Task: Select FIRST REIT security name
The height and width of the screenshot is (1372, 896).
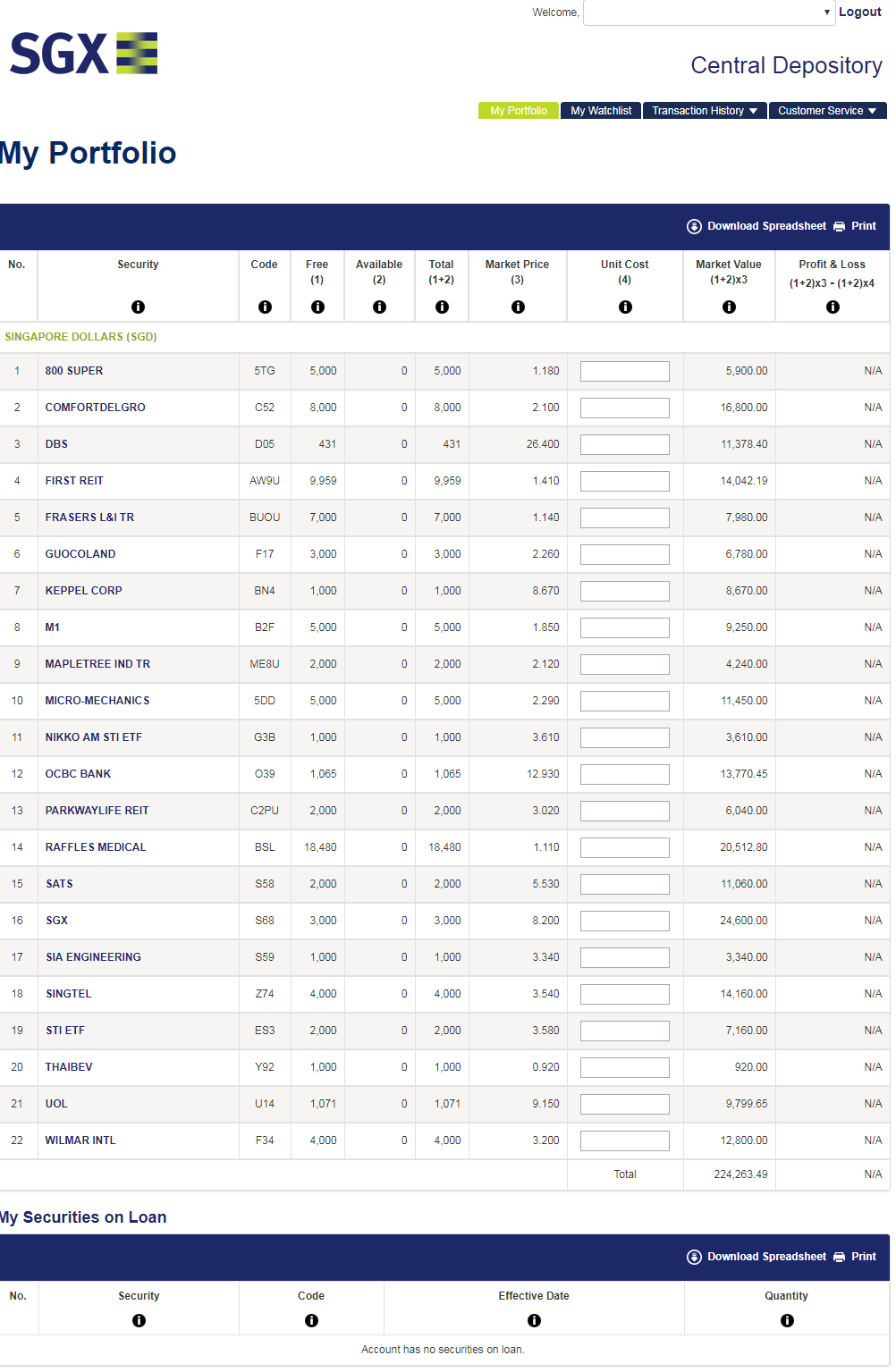Action: click(74, 481)
